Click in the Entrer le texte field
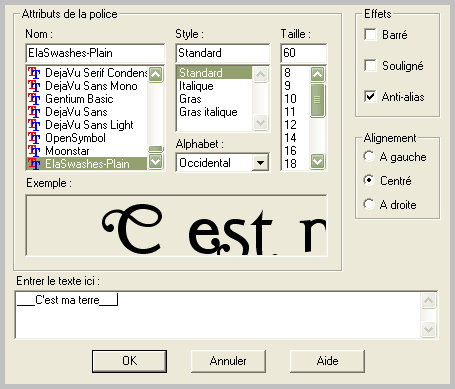The height and width of the screenshot is (389, 455). pyautogui.click(x=218, y=315)
